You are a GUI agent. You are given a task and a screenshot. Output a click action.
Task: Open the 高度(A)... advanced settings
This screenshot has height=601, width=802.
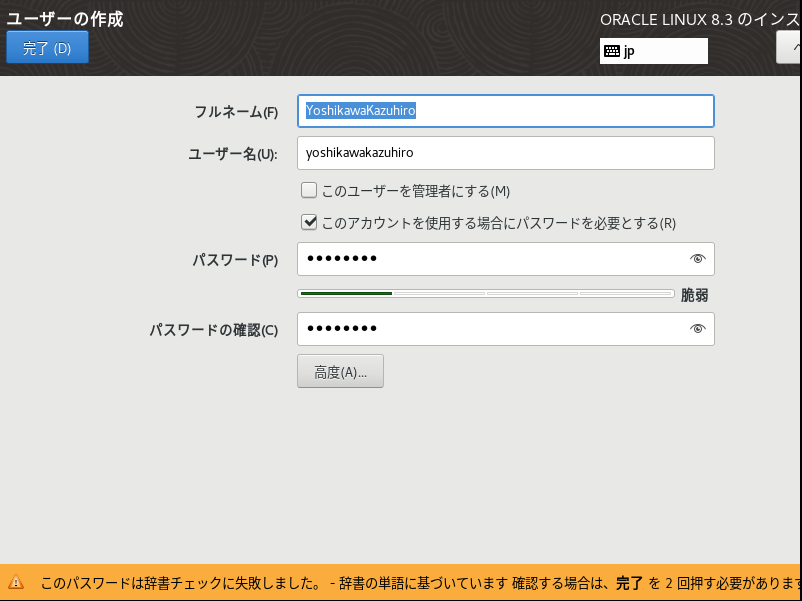pos(340,371)
